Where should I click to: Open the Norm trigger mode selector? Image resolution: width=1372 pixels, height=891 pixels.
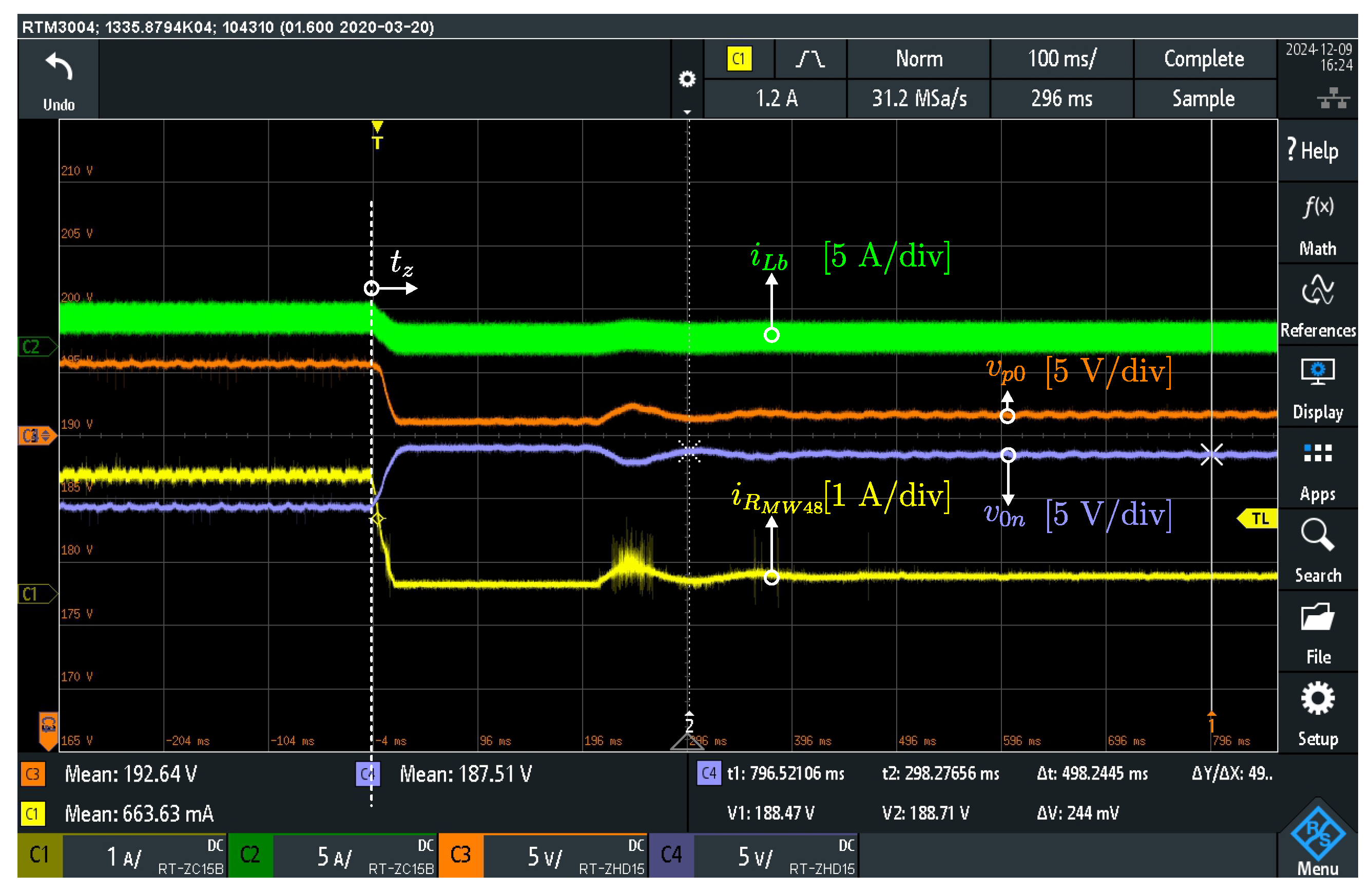[919, 59]
